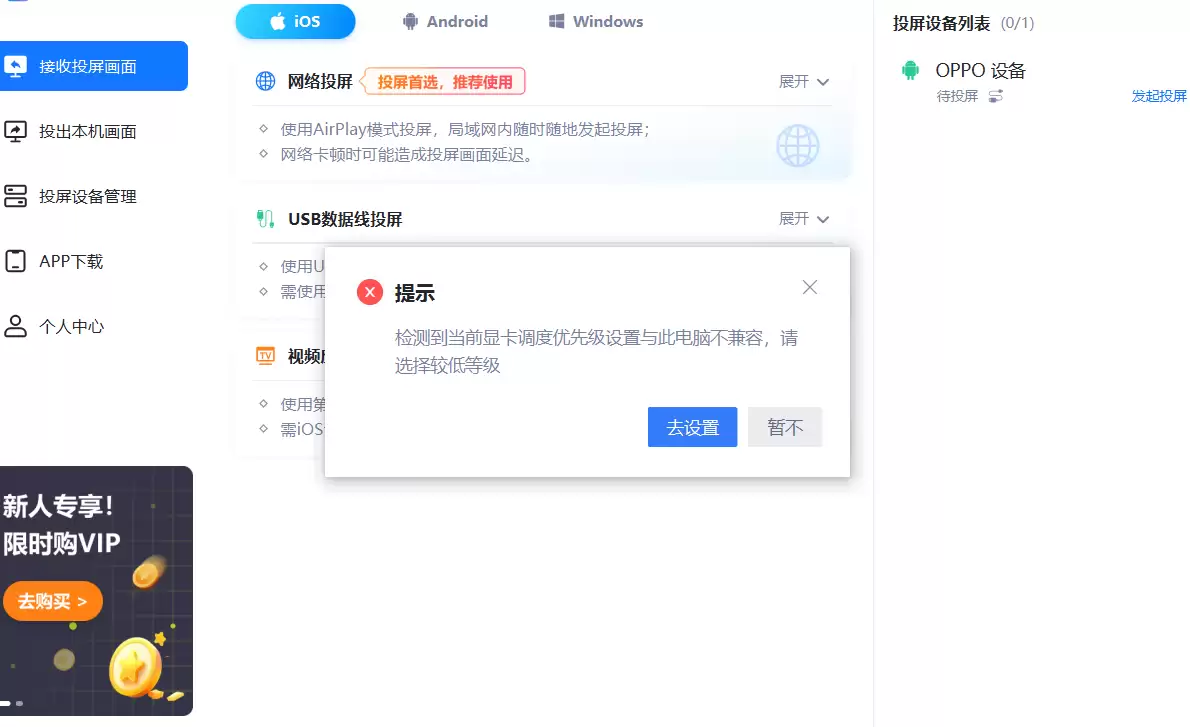This screenshot has height=727, width=1190.
Task: Click the green Android icon for OPPO 设备
Action: pos(909,69)
